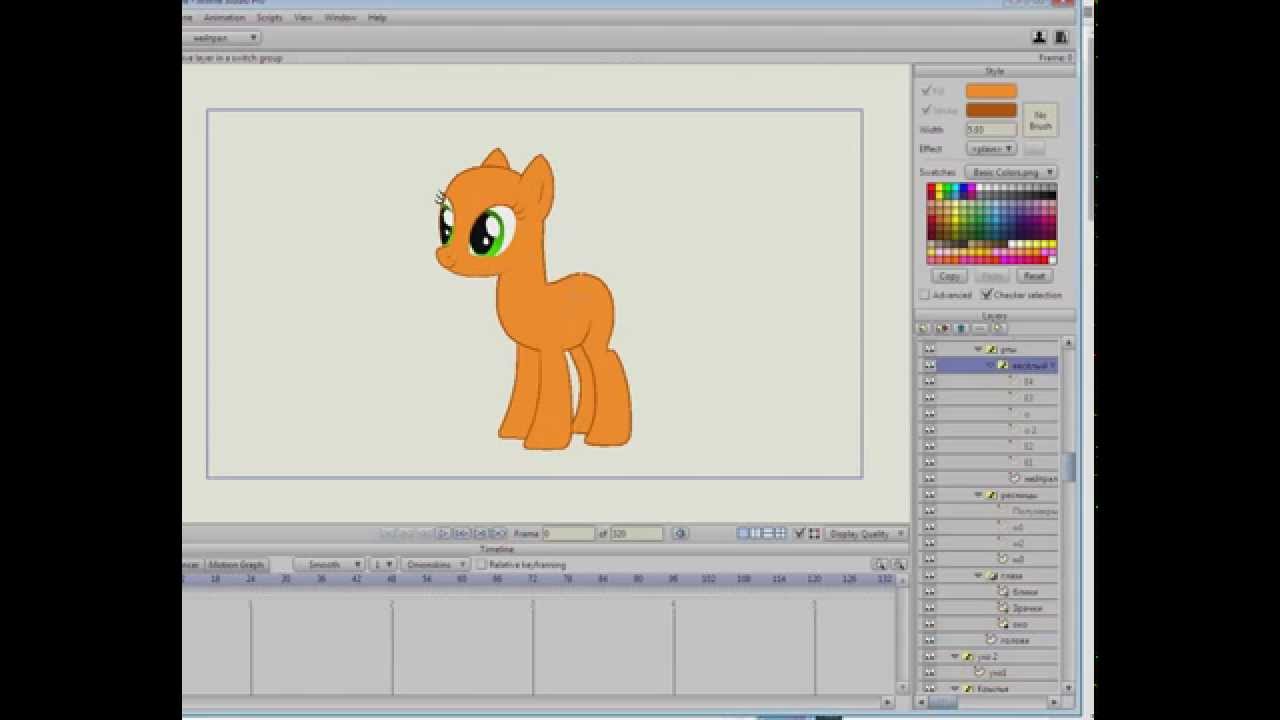Open the Help menu
Viewport: 1280px width, 720px height.
377,18
